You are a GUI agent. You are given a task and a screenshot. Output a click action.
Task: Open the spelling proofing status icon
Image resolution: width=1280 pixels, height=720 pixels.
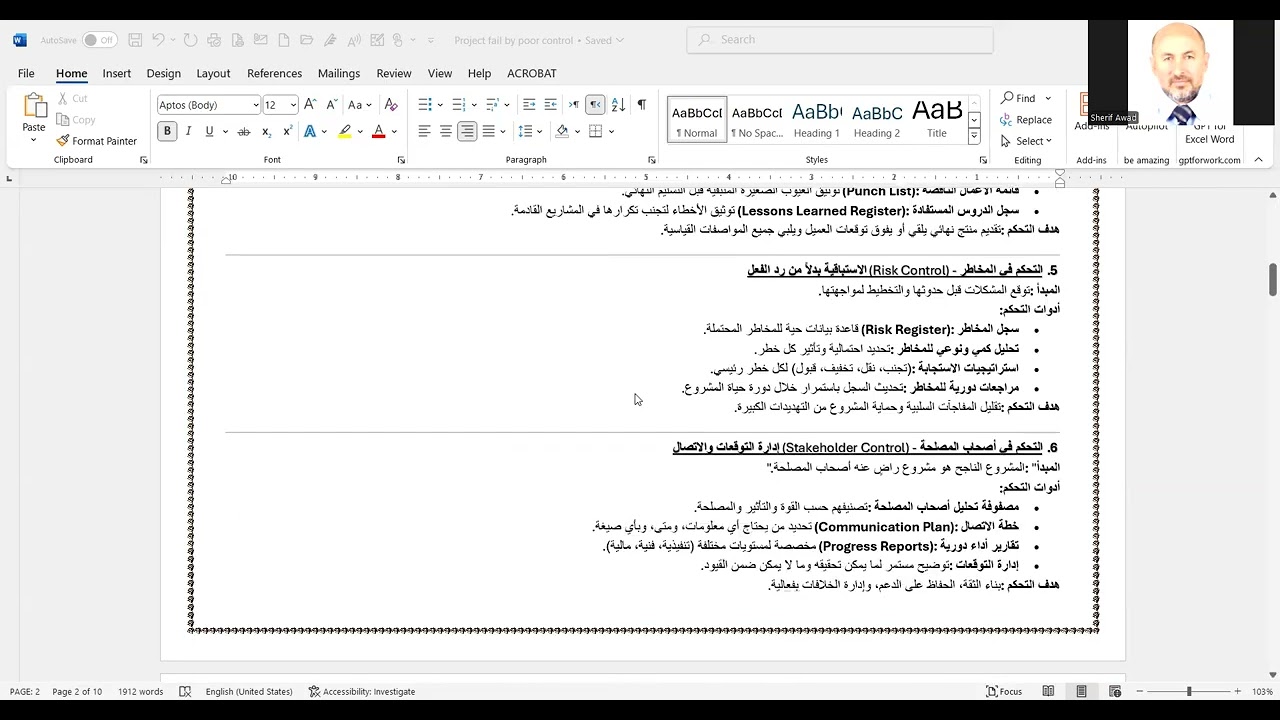pyautogui.click(x=185, y=692)
